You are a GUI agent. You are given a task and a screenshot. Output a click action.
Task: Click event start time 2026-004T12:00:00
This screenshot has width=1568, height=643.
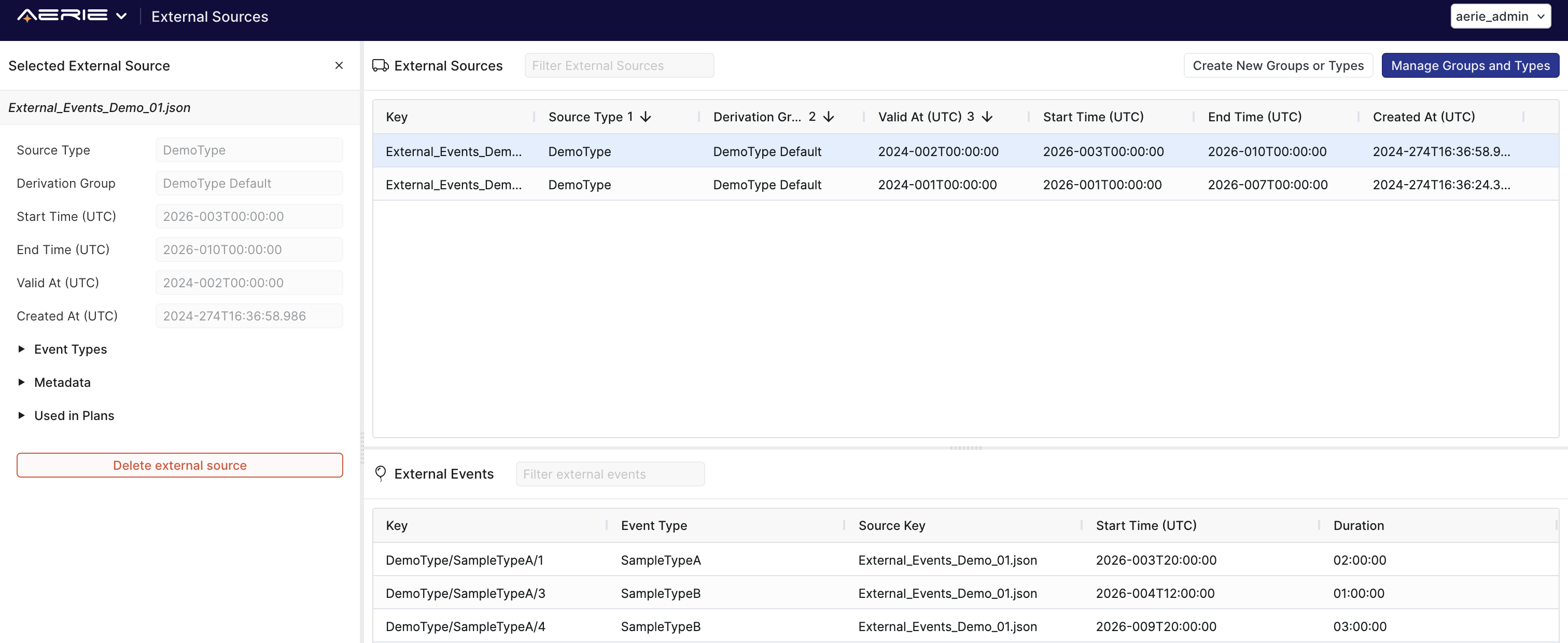tap(1155, 593)
